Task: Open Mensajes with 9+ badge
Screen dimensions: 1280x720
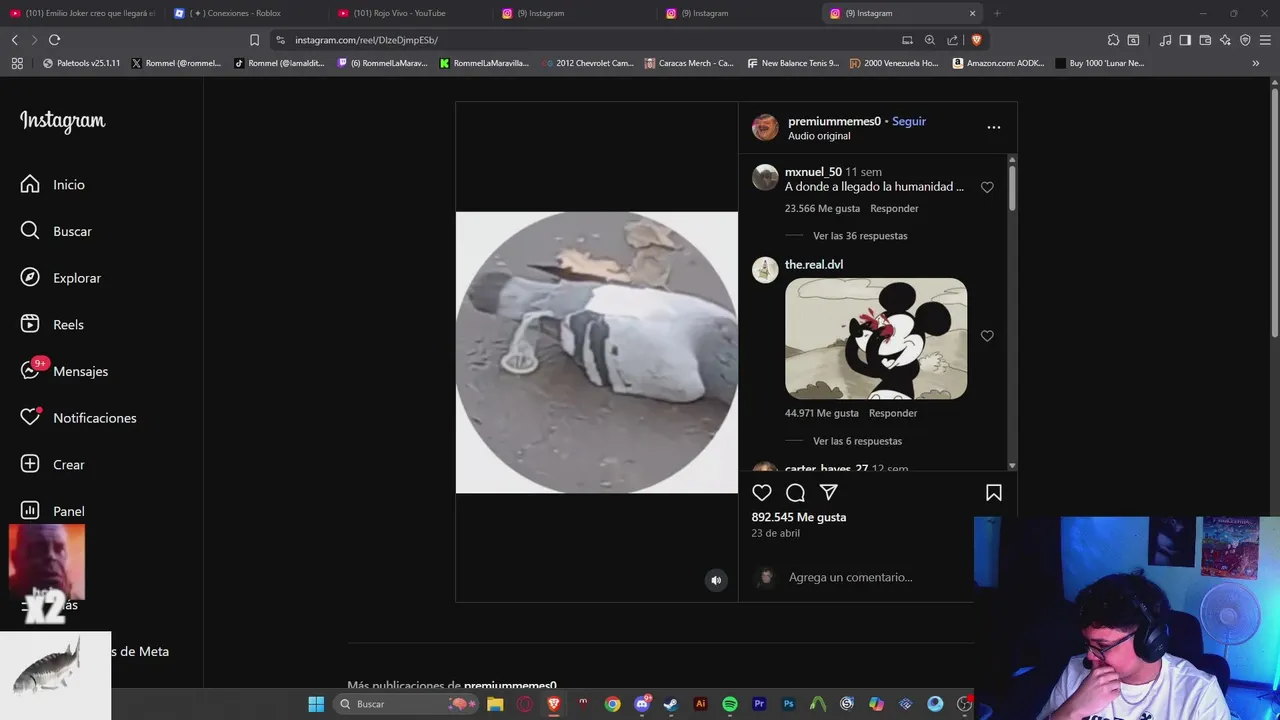Action: (x=64, y=371)
